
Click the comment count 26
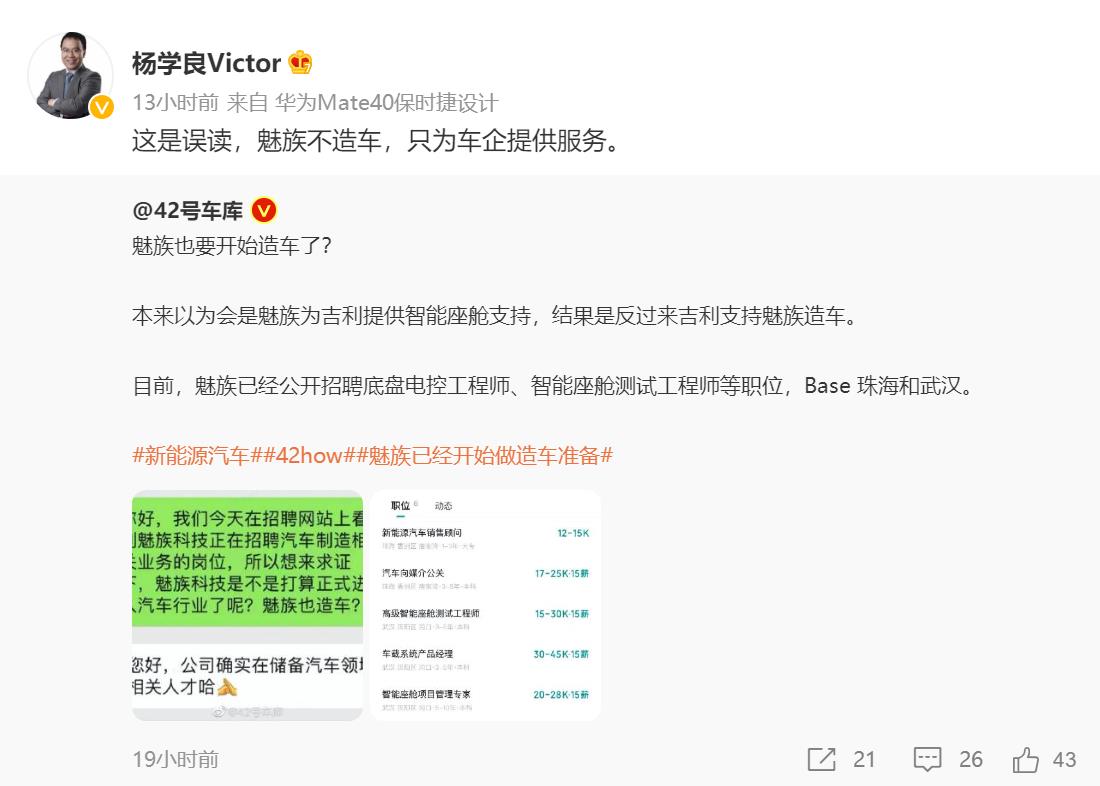coord(971,759)
